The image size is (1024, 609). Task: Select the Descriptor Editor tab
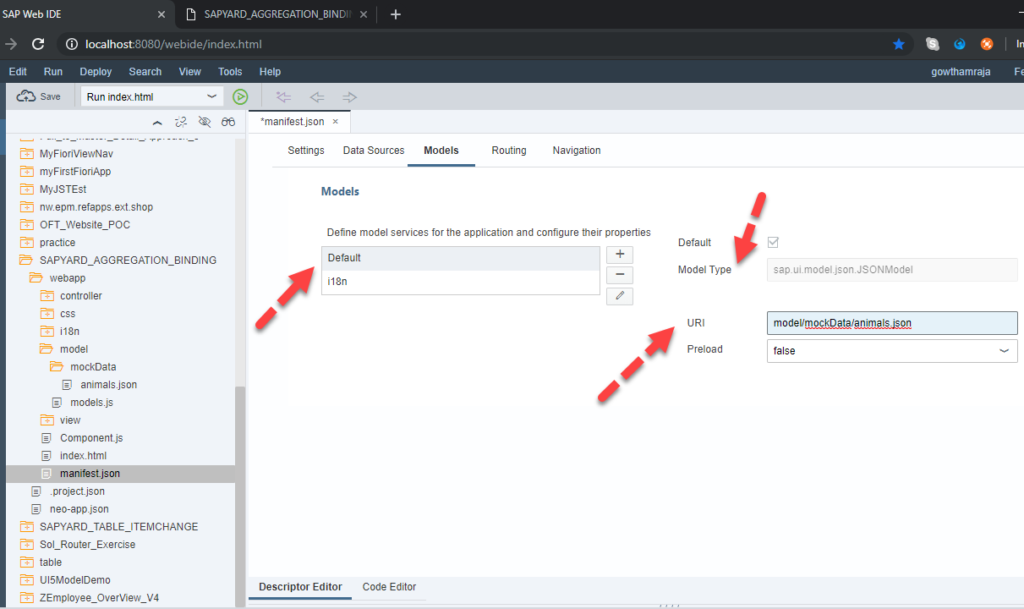(x=300, y=587)
